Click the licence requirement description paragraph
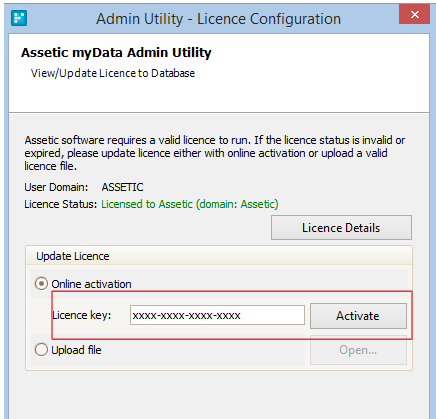The width and height of the screenshot is (436, 419). tap(215, 153)
